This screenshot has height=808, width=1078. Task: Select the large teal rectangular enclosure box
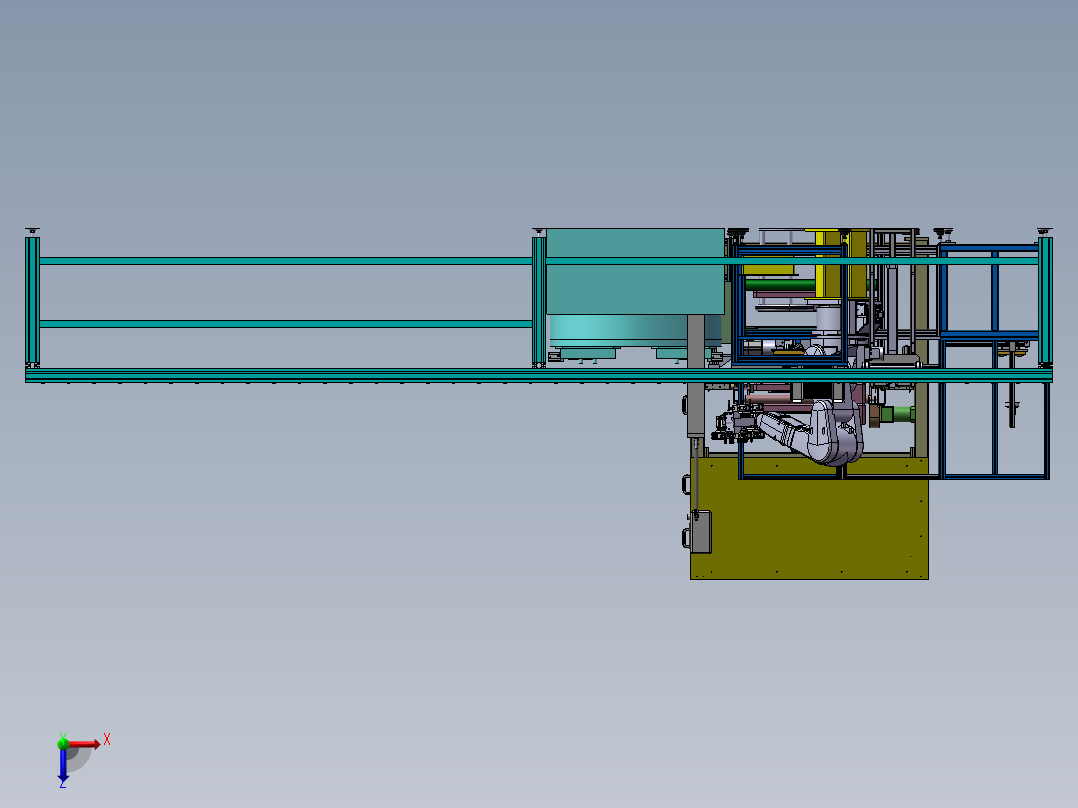(x=635, y=272)
